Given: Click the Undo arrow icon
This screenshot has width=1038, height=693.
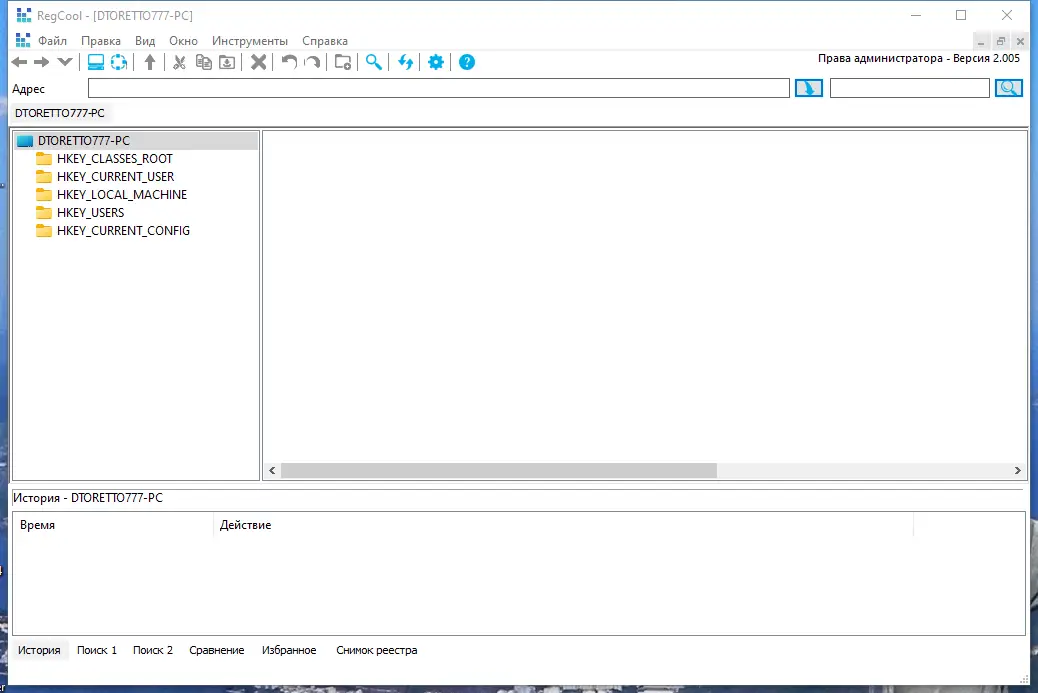Looking at the screenshot, I should (x=289, y=62).
